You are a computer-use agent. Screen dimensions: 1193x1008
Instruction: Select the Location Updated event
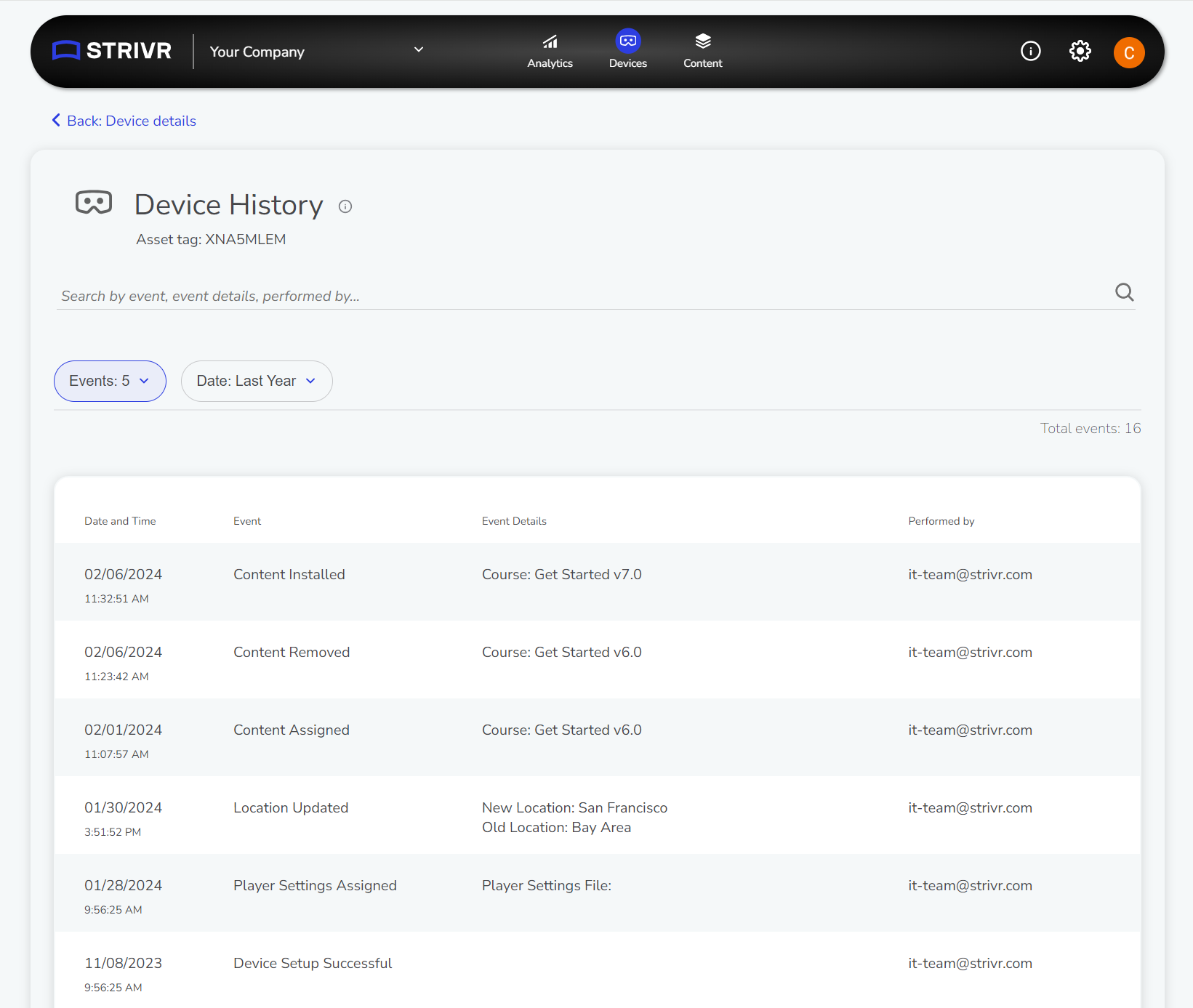(x=291, y=807)
